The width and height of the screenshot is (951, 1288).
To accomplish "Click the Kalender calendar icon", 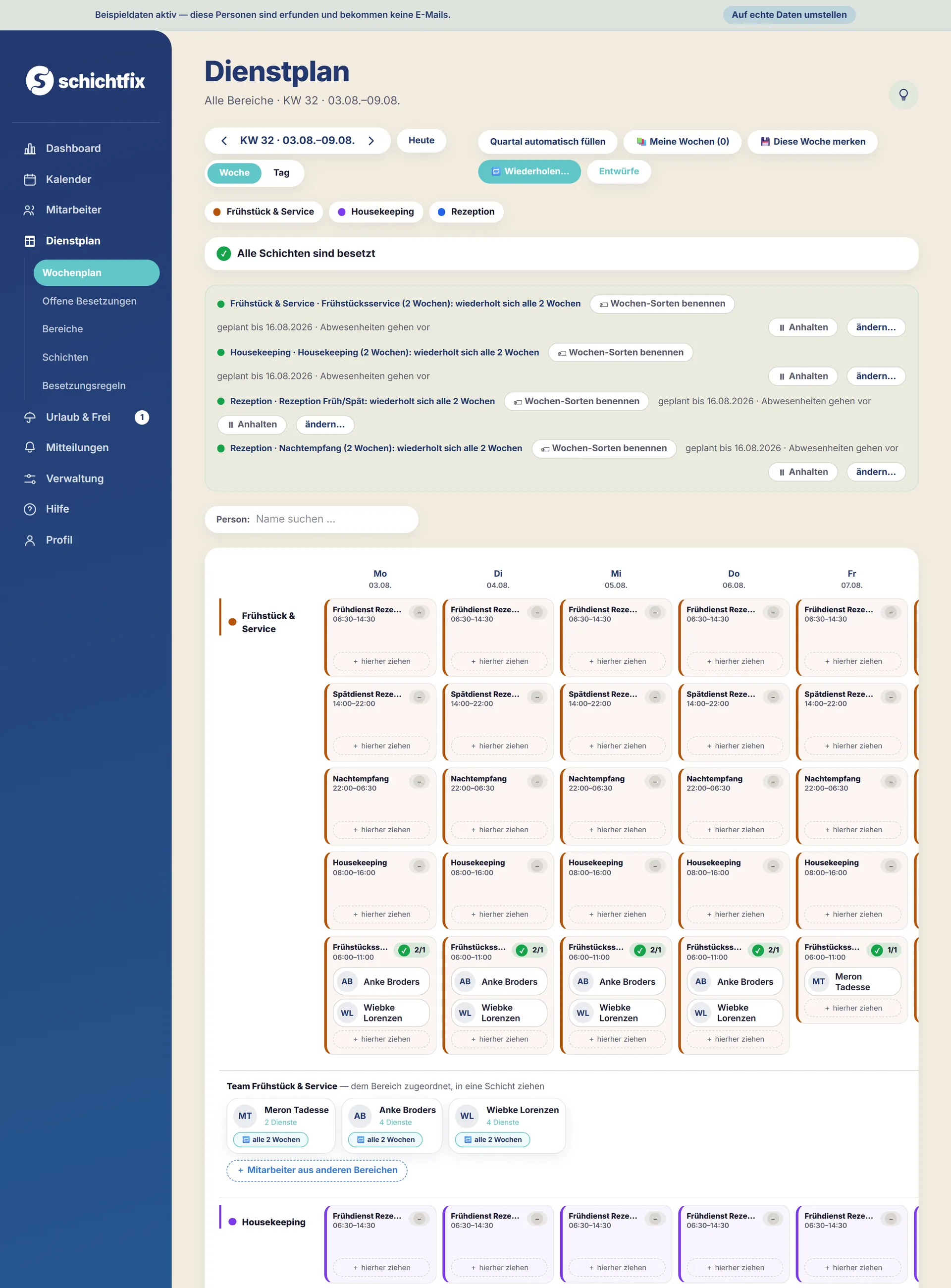I will point(30,180).
